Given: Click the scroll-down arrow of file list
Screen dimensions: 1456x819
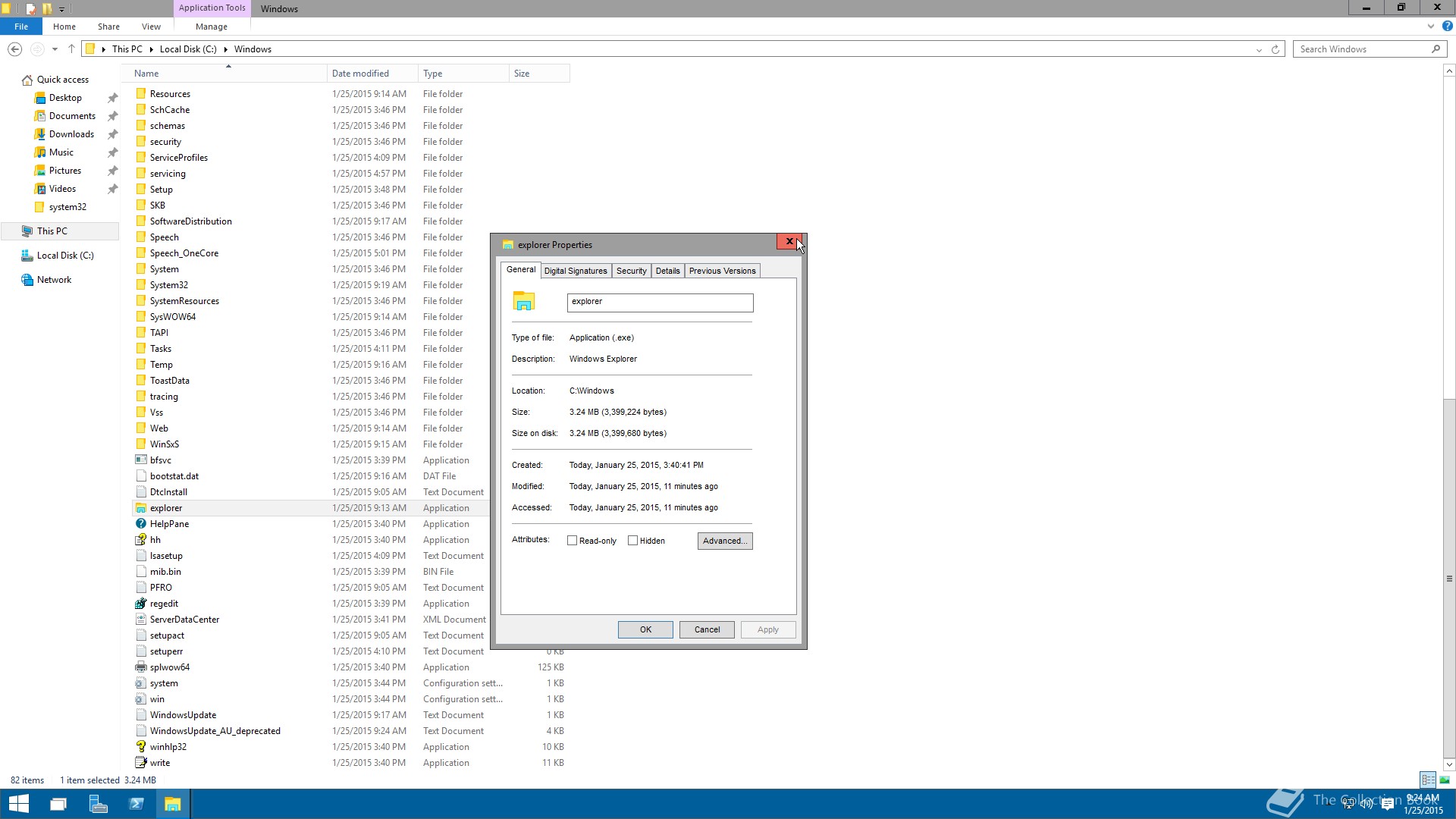Looking at the screenshot, I should pyautogui.click(x=1449, y=764).
